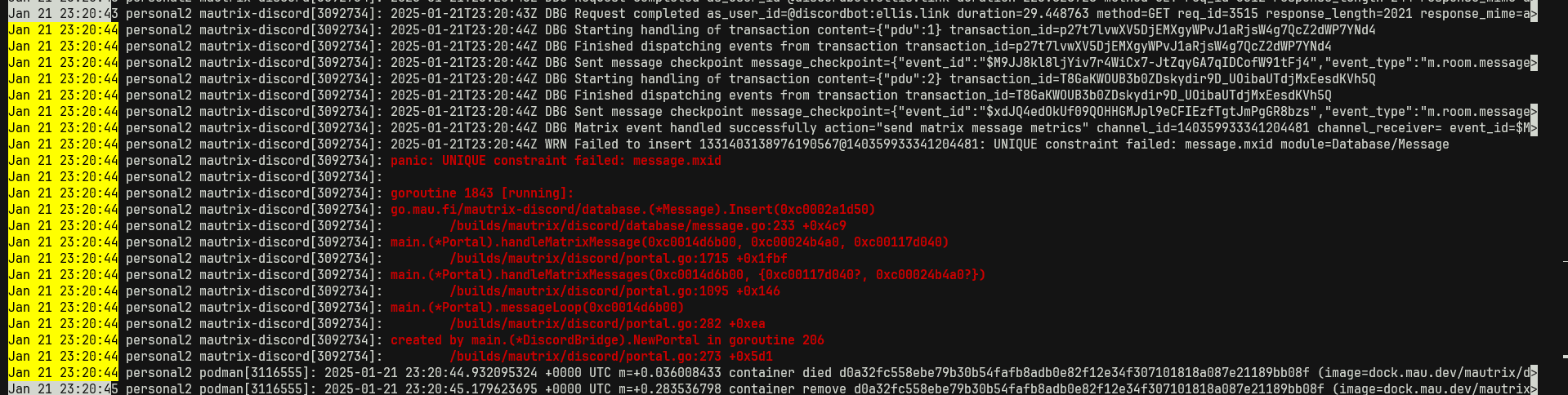Viewport: 1568px width, 395px height.
Task: Click the goroutine 1843 [running] line
Action: coord(482,193)
